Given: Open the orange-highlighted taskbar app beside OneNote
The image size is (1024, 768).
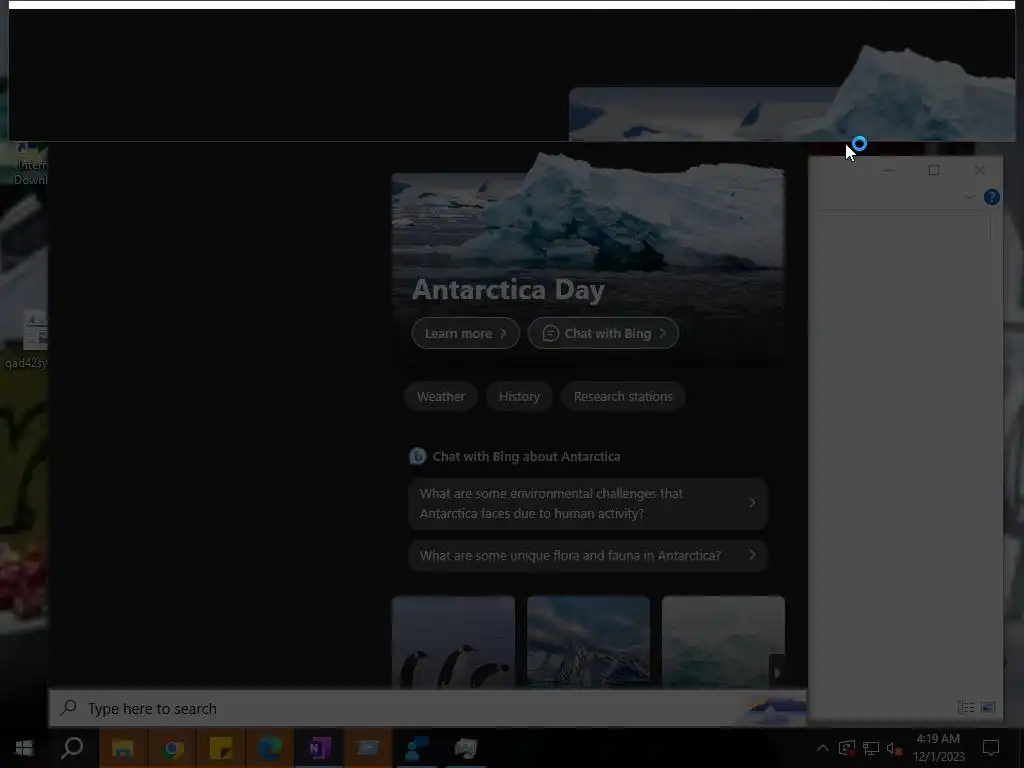Looking at the screenshot, I should (368, 748).
